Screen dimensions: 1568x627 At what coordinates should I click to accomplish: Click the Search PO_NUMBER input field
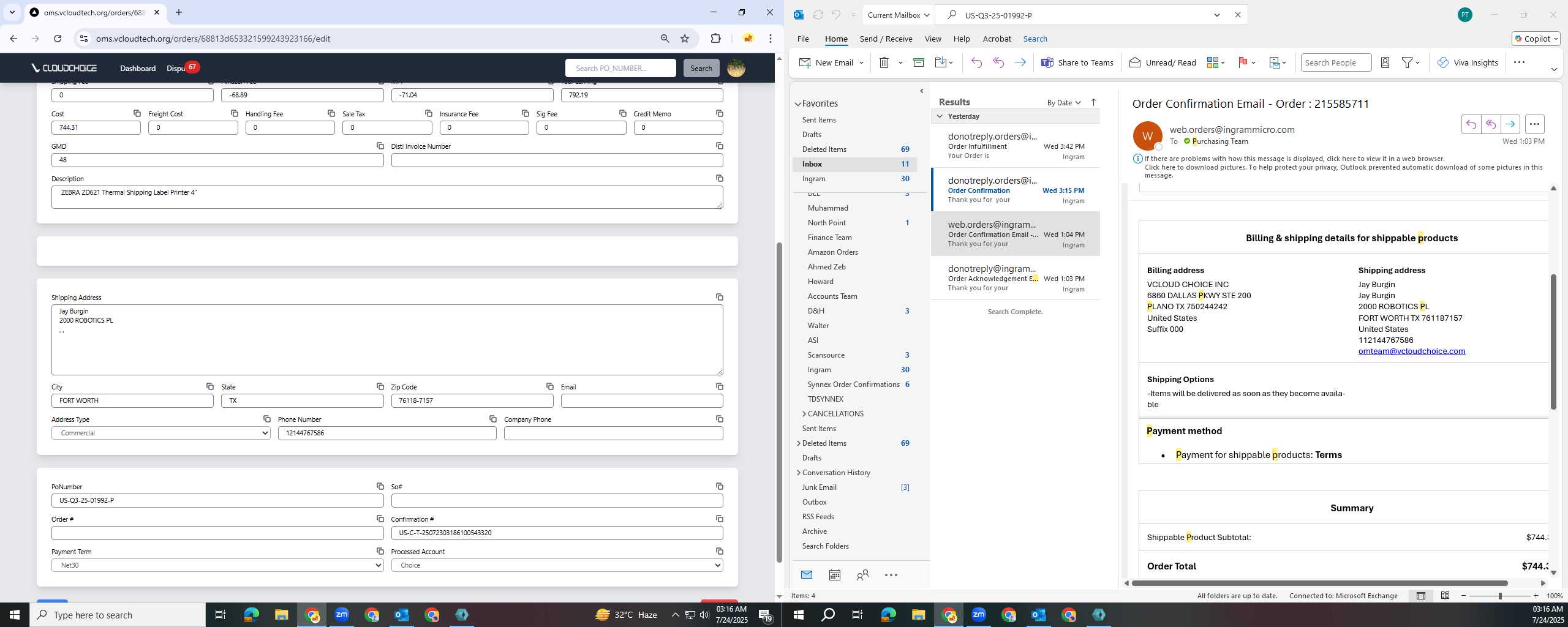click(620, 68)
